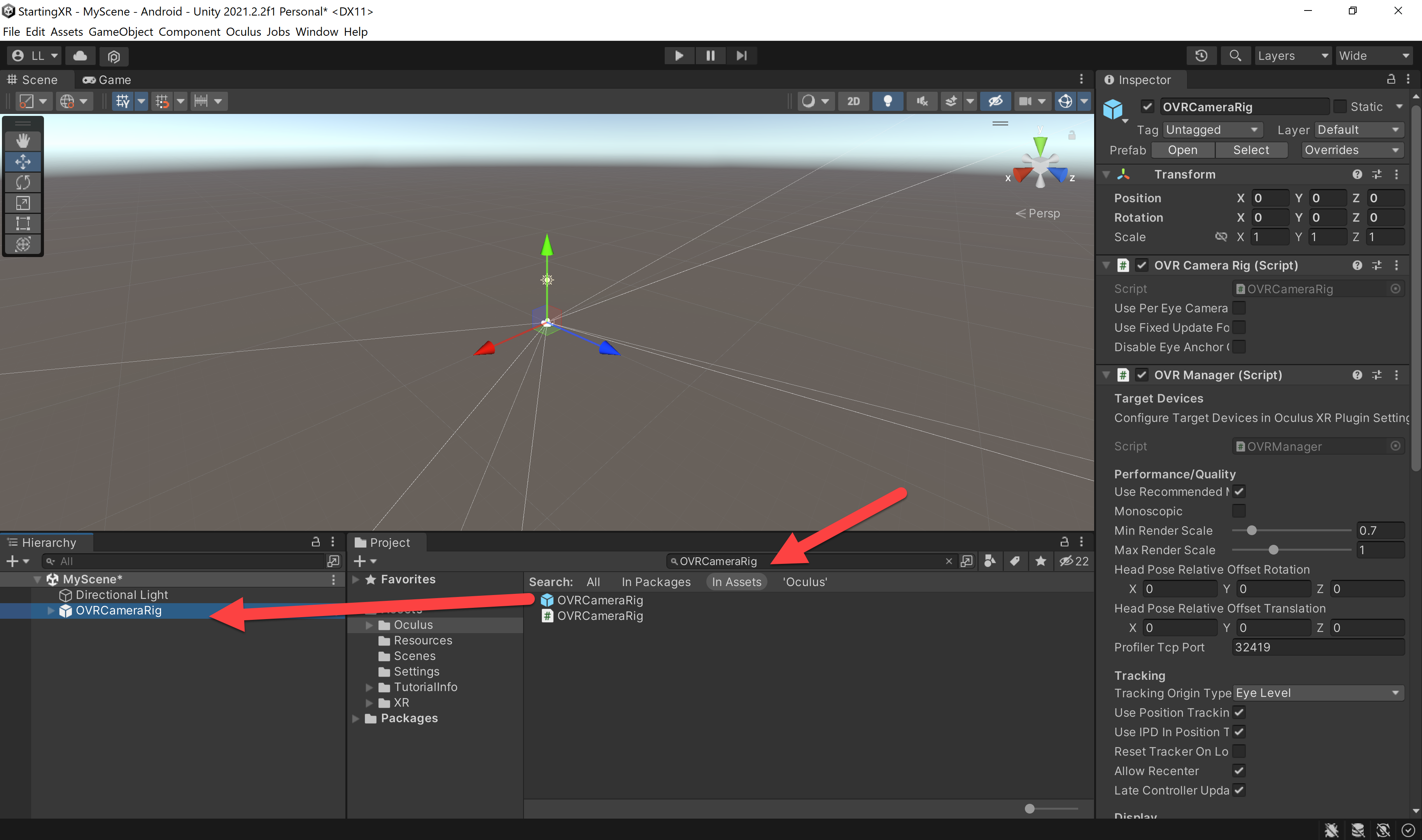
Task: Click the Min Render Scale slider handle
Action: (x=1252, y=530)
